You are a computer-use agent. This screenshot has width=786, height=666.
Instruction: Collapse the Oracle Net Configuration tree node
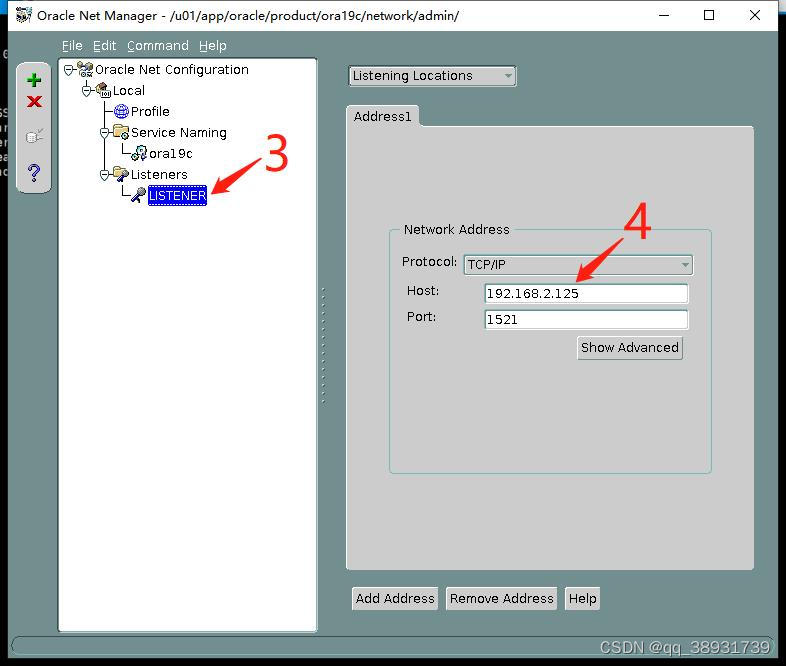coord(69,70)
